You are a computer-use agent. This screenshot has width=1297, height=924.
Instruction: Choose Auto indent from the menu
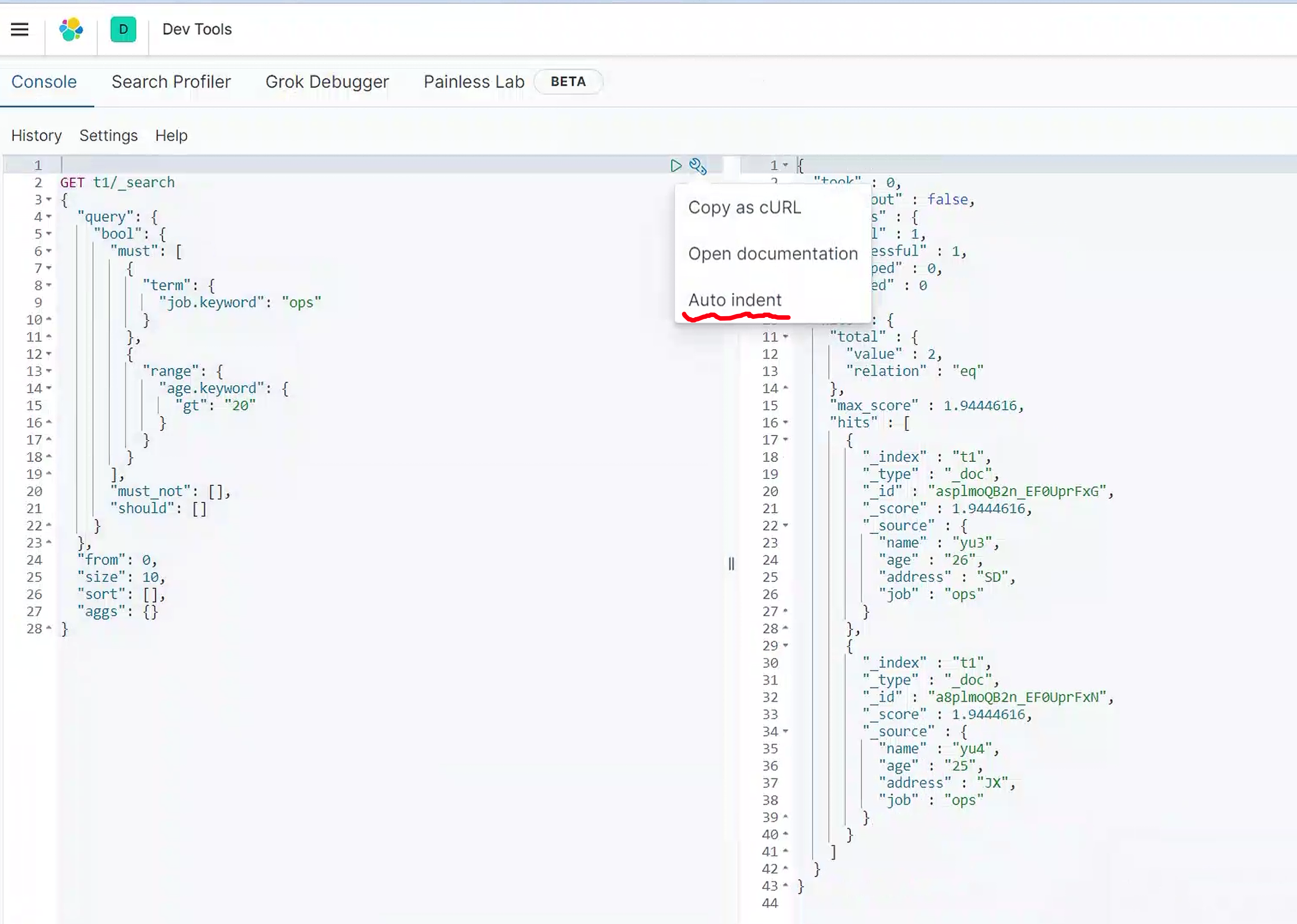pos(735,300)
